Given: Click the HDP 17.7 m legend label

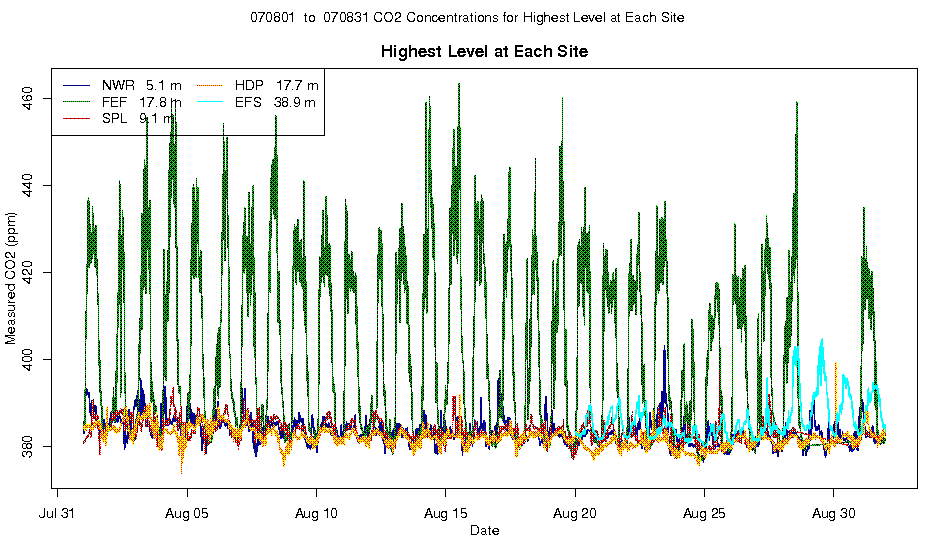Looking at the screenshot, I should (276, 85).
